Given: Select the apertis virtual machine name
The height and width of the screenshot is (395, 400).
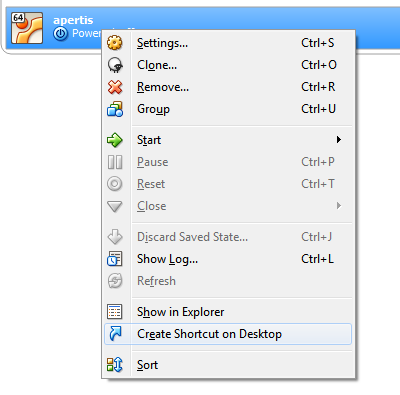Looking at the screenshot, I should coord(73,20).
